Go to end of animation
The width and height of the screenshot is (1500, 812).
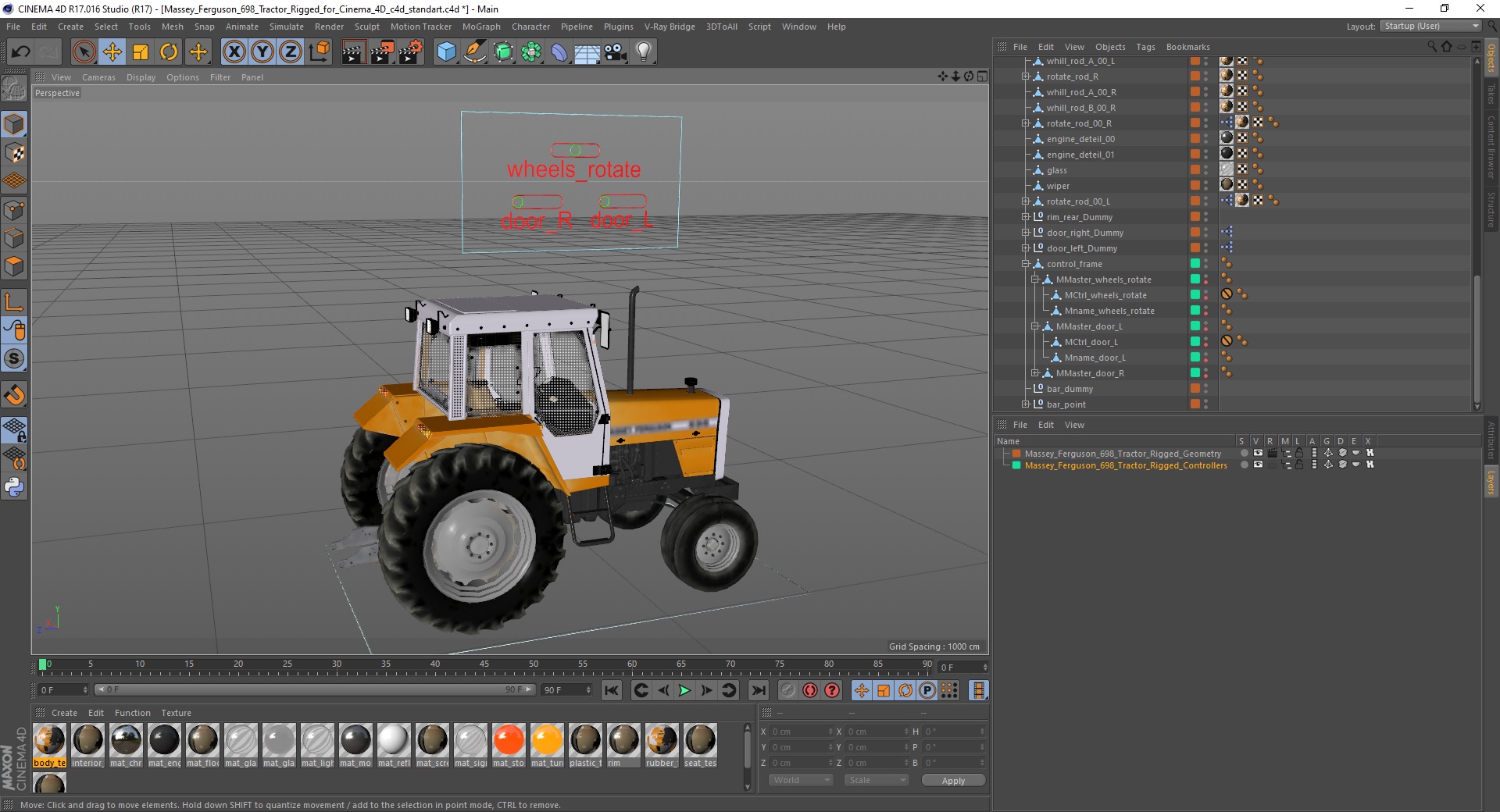tap(758, 690)
